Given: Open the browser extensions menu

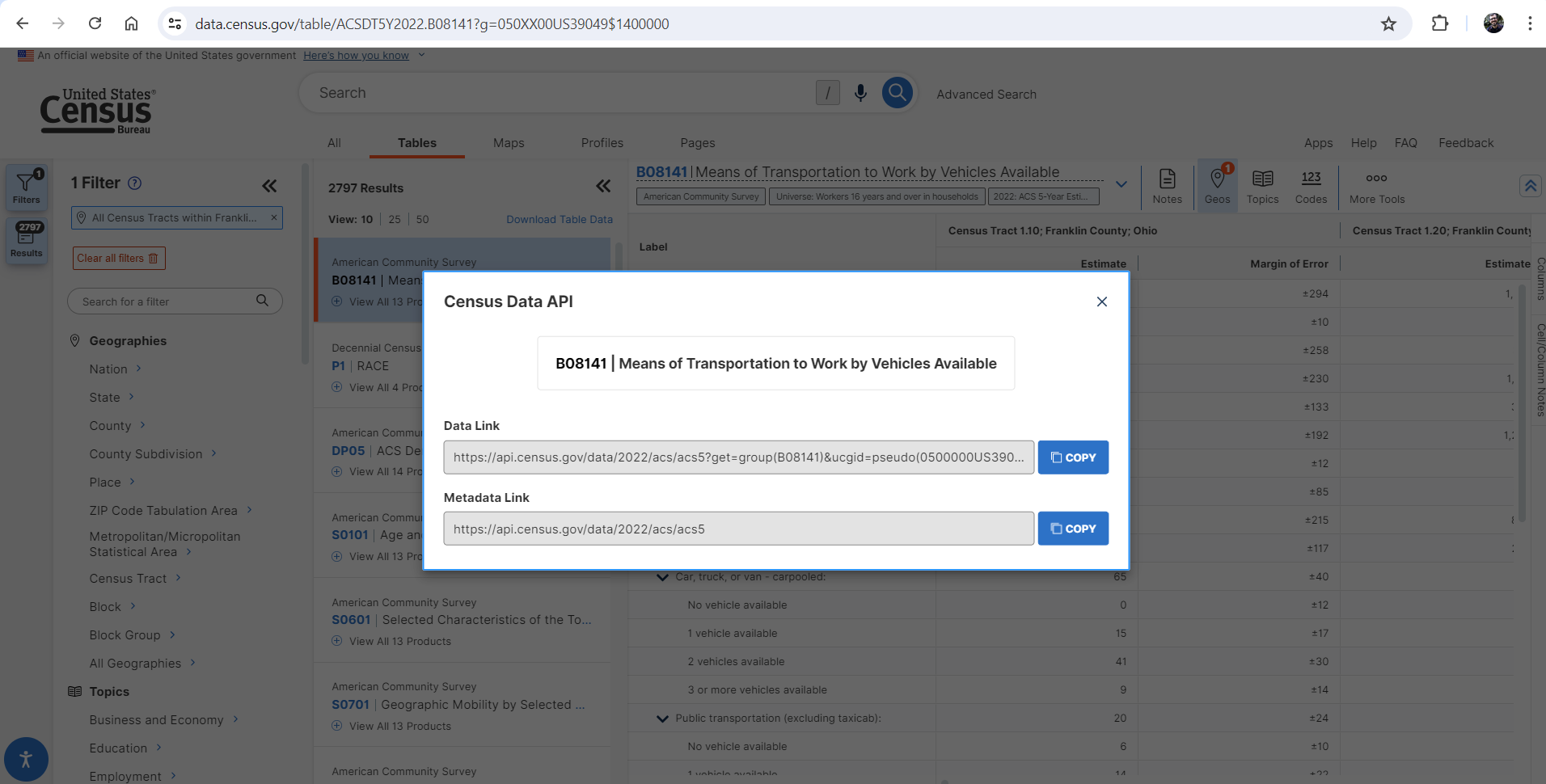Looking at the screenshot, I should [x=1440, y=23].
